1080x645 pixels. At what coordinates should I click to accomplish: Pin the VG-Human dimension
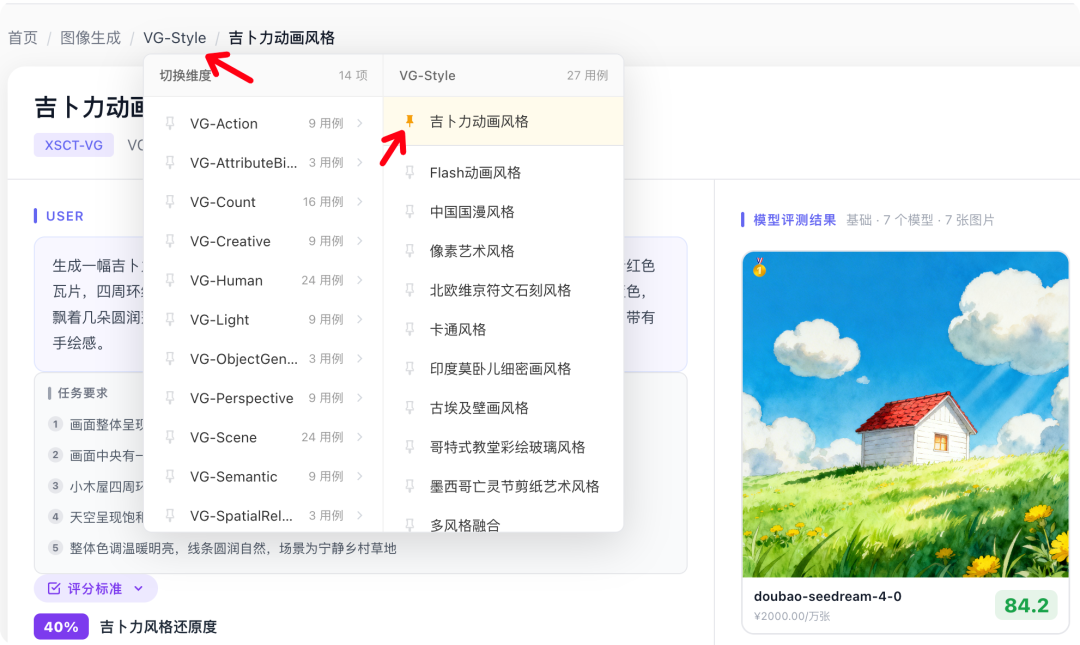[171, 280]
